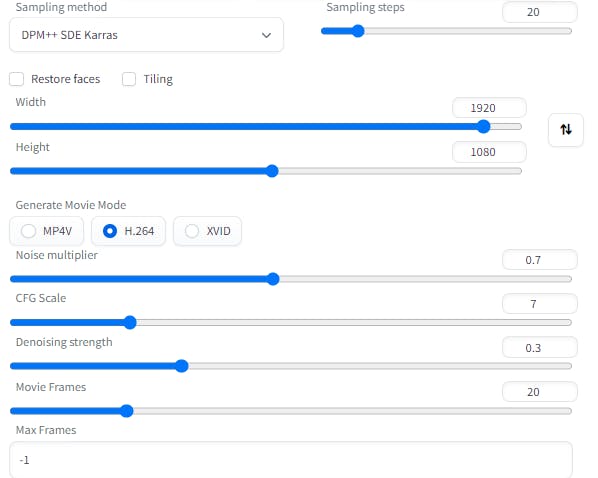Enable the Restore faces checkbox
Image resolution: width=598 pixels, height=478 pixels.
coord(16,79)
